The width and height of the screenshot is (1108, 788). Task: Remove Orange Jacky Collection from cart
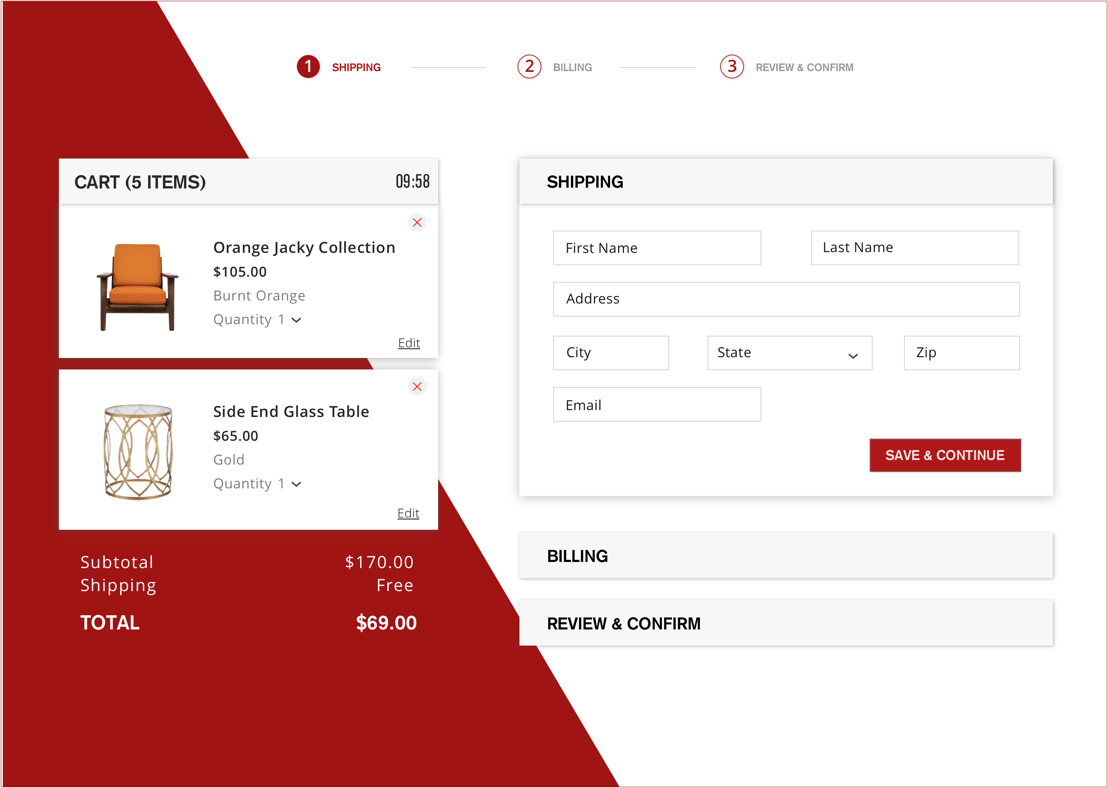pyautogui.click(x=417, y=222)
